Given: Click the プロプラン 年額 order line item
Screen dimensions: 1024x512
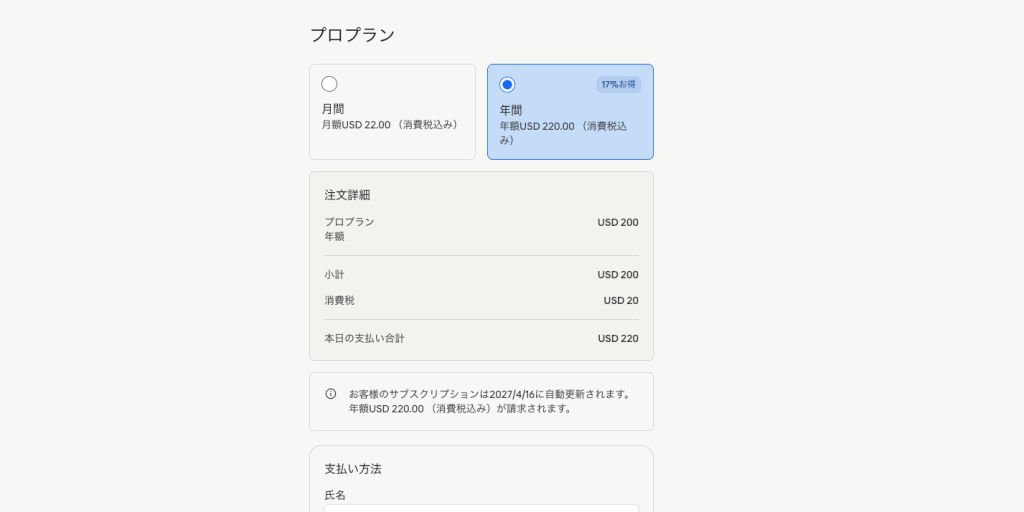Looking at the screenshot, I should tap(349, 229).
